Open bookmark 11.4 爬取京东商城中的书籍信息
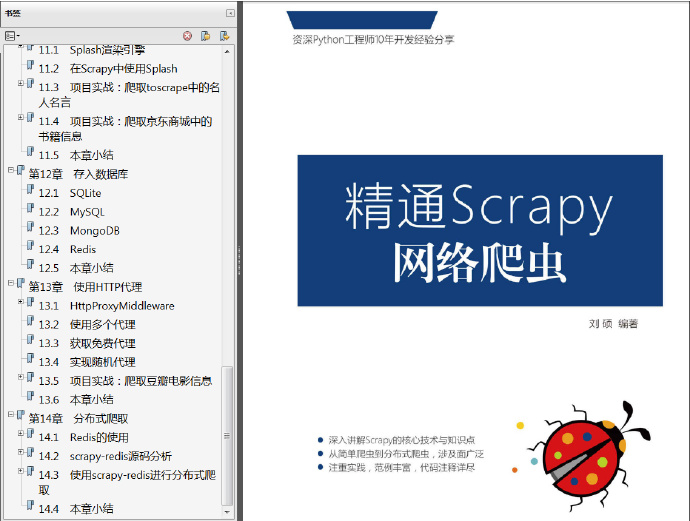The height and width of the screenshot is (521, 690). [125, 128]
